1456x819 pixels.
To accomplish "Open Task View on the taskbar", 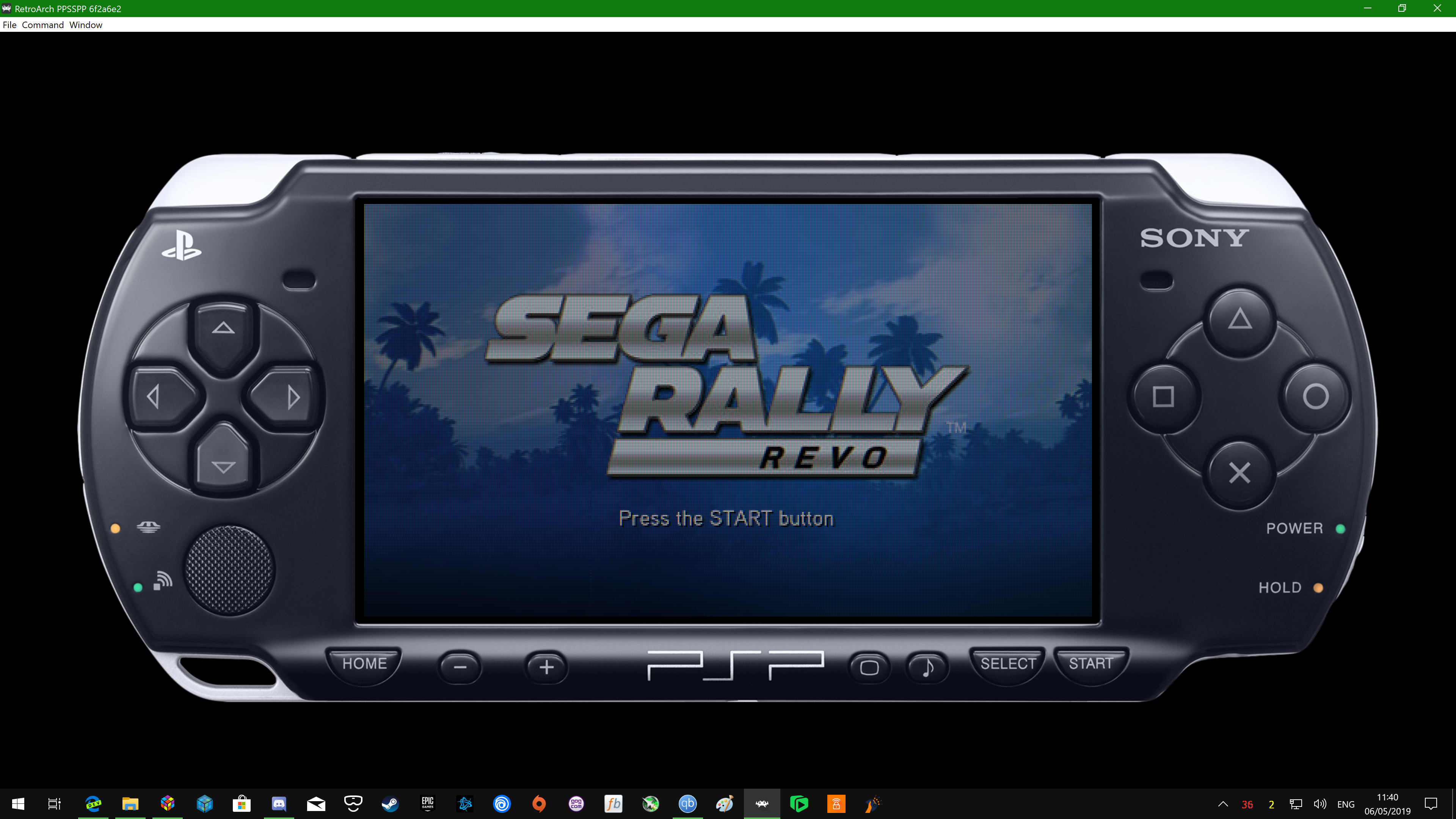I will click(54, 804).
